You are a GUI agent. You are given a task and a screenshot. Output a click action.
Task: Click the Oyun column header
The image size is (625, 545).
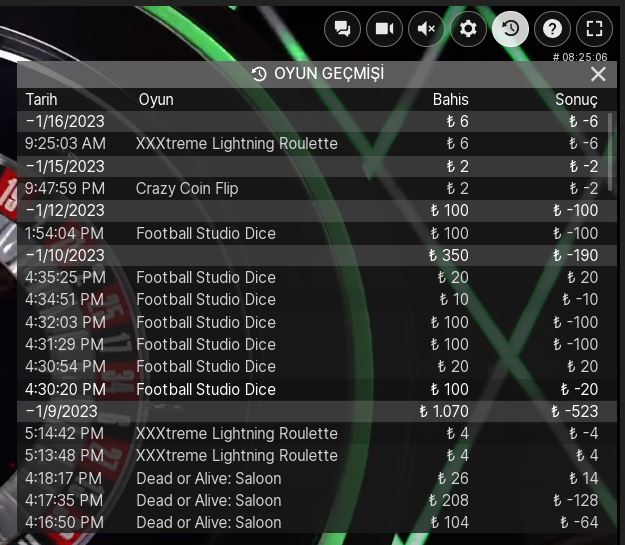[156, 100]
